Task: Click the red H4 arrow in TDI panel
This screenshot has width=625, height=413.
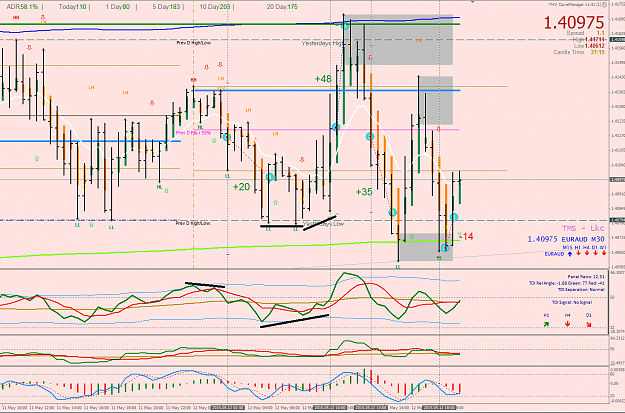Action: [x=568, y=324]
